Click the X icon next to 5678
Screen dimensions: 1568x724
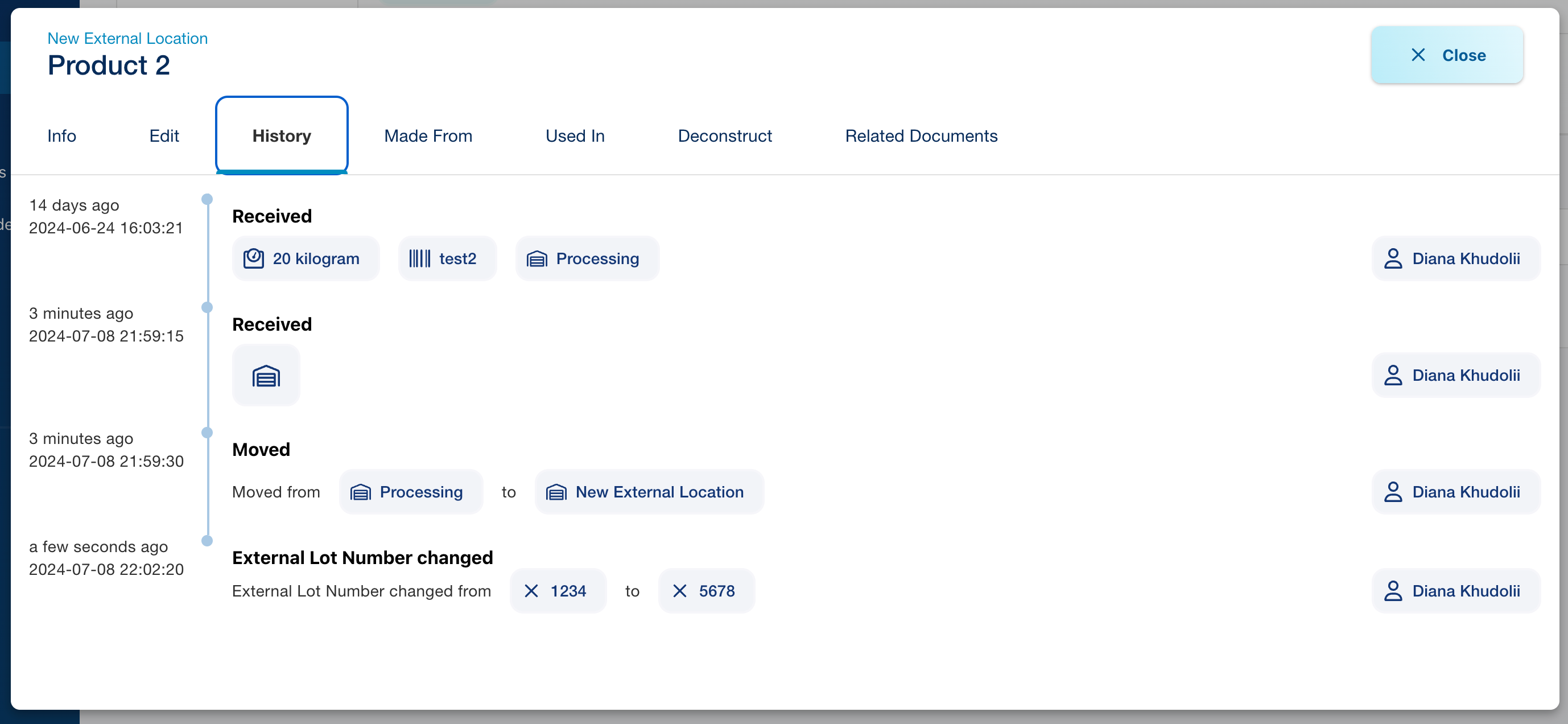click(679, 591)
